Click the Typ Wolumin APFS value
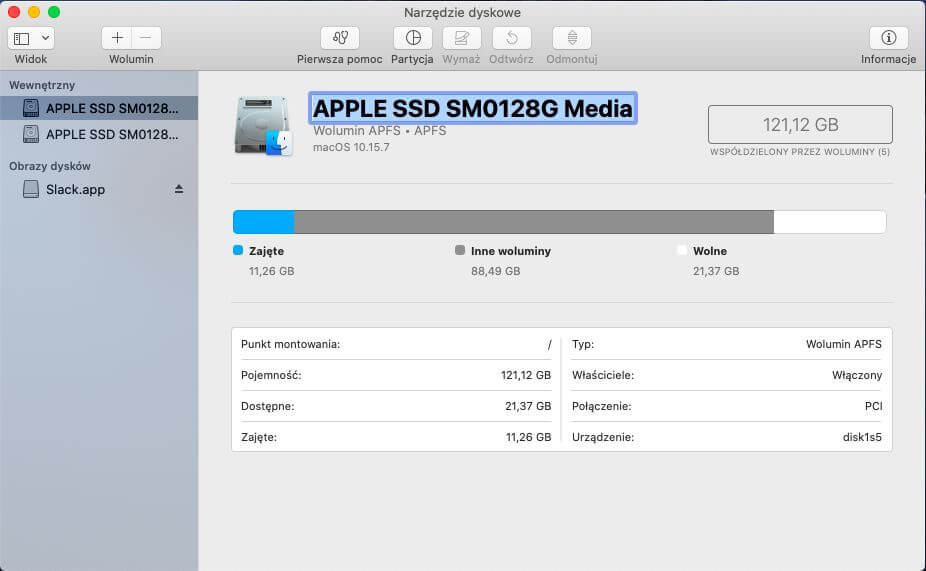 click(x=844, y=344)
